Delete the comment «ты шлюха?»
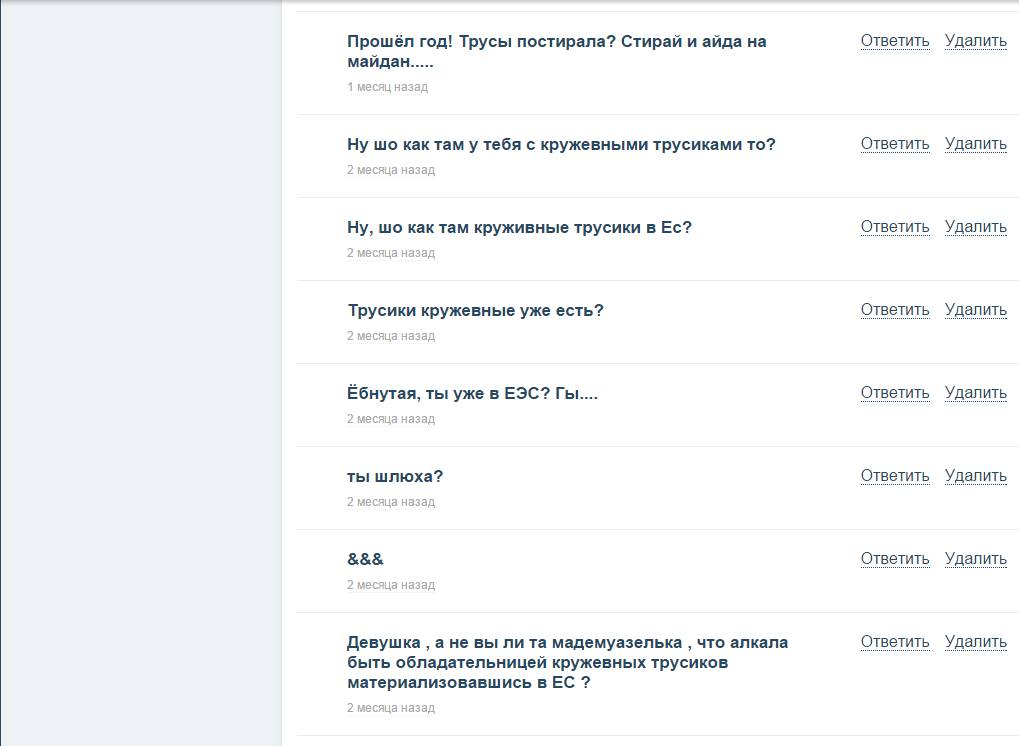The image size is (1019, 746). click(975, 476)
